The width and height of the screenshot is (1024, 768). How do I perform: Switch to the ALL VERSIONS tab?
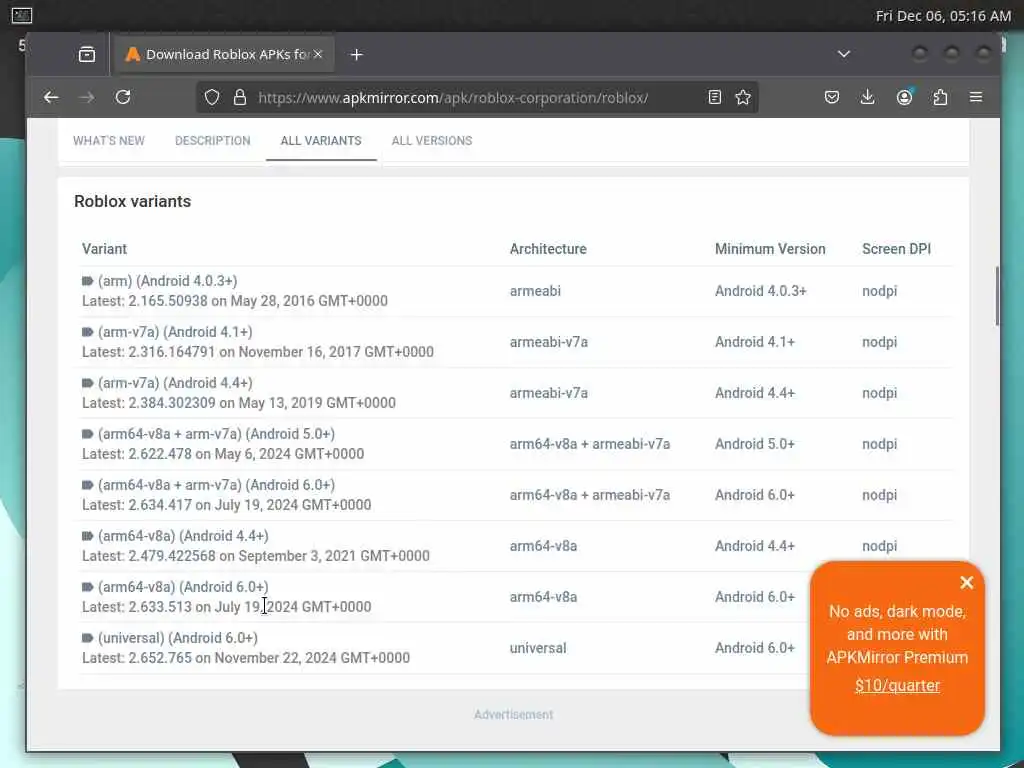coord(432,140)
